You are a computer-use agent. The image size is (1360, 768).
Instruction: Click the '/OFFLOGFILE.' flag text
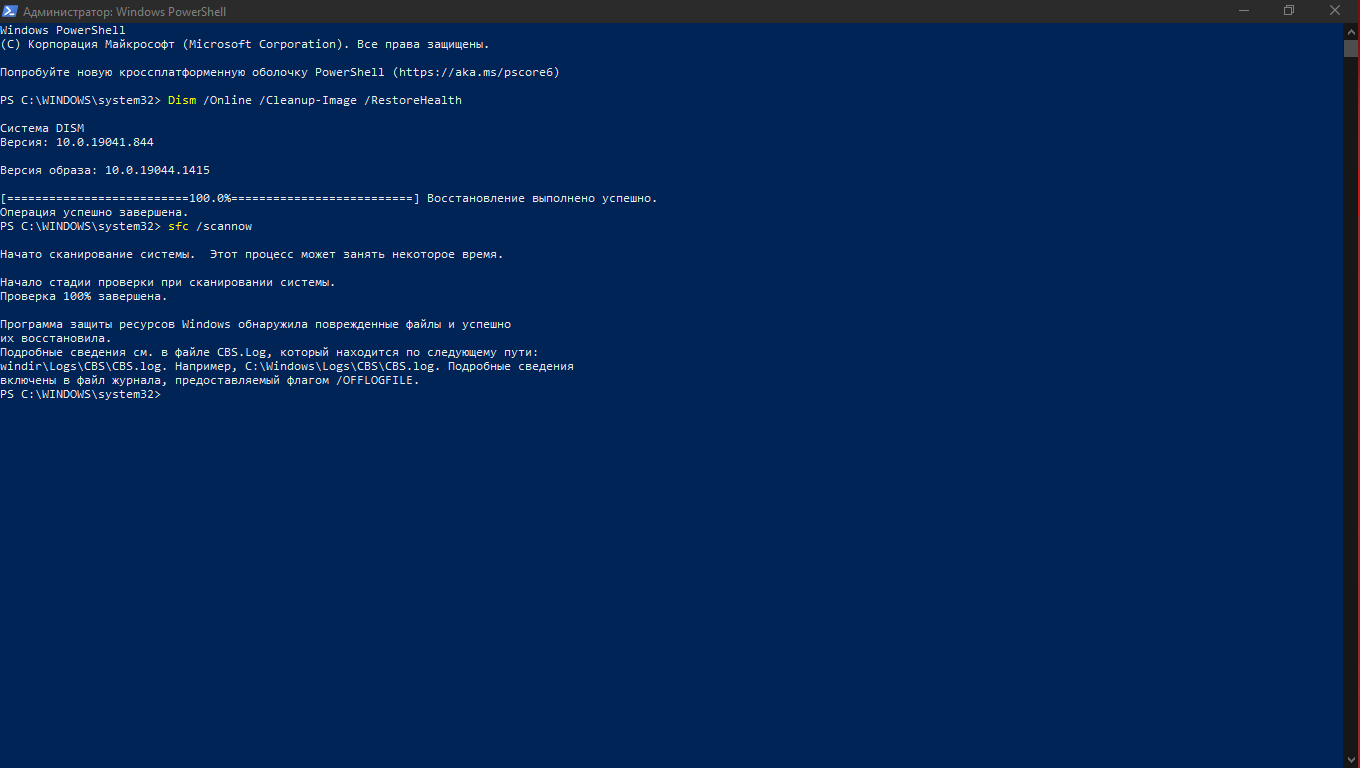[x=378, y=381]
